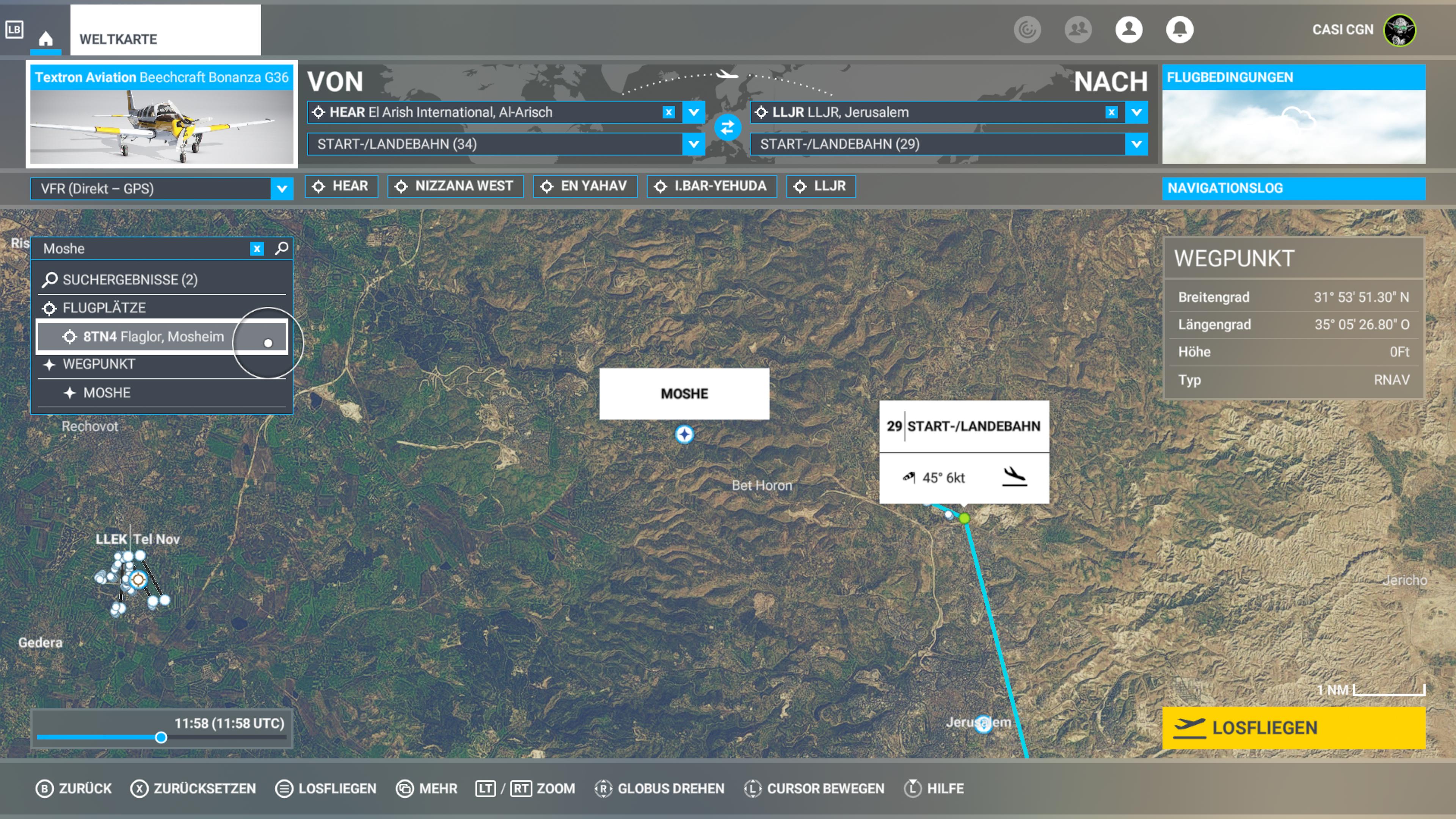This screenshot has height=819, width=1456.
Task: Select the LLEK Tel Nov airport marker
Action: (x=138, y=579)
